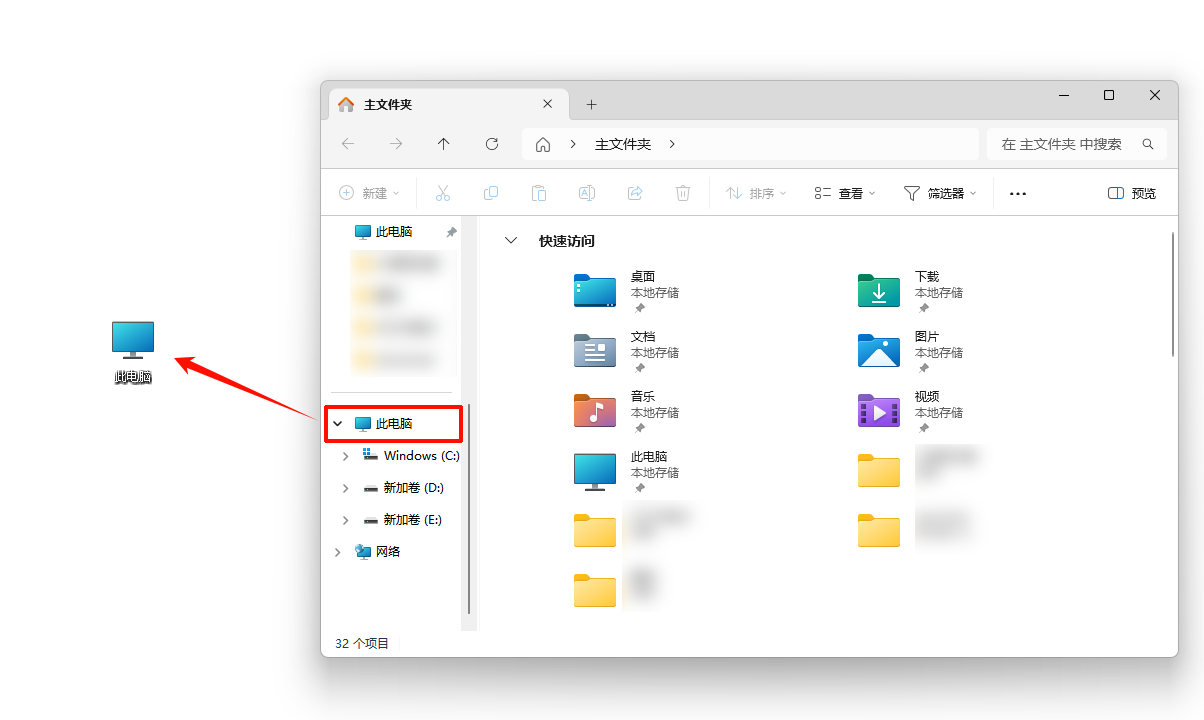Select 此电脑 item in quick access list
The width and height of the screenshot is (1204, 720).
click(626, 470)
